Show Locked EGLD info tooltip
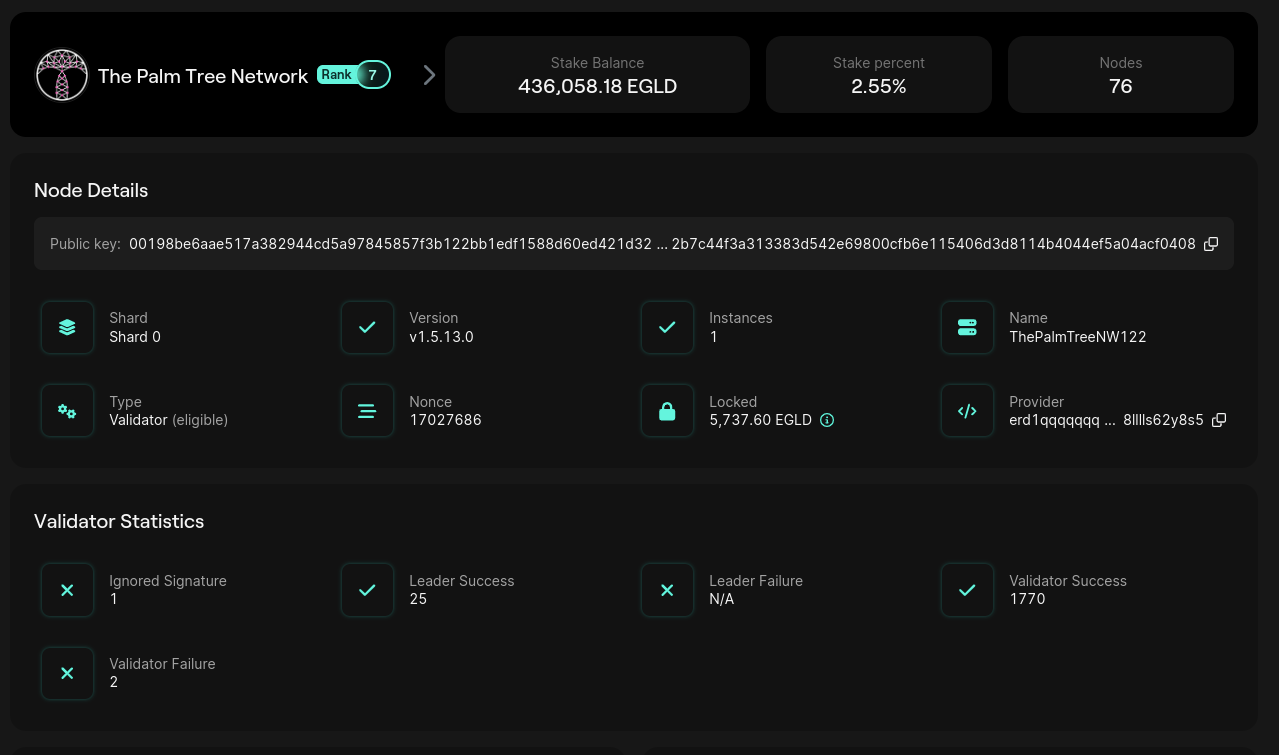 tap(827, 420)
